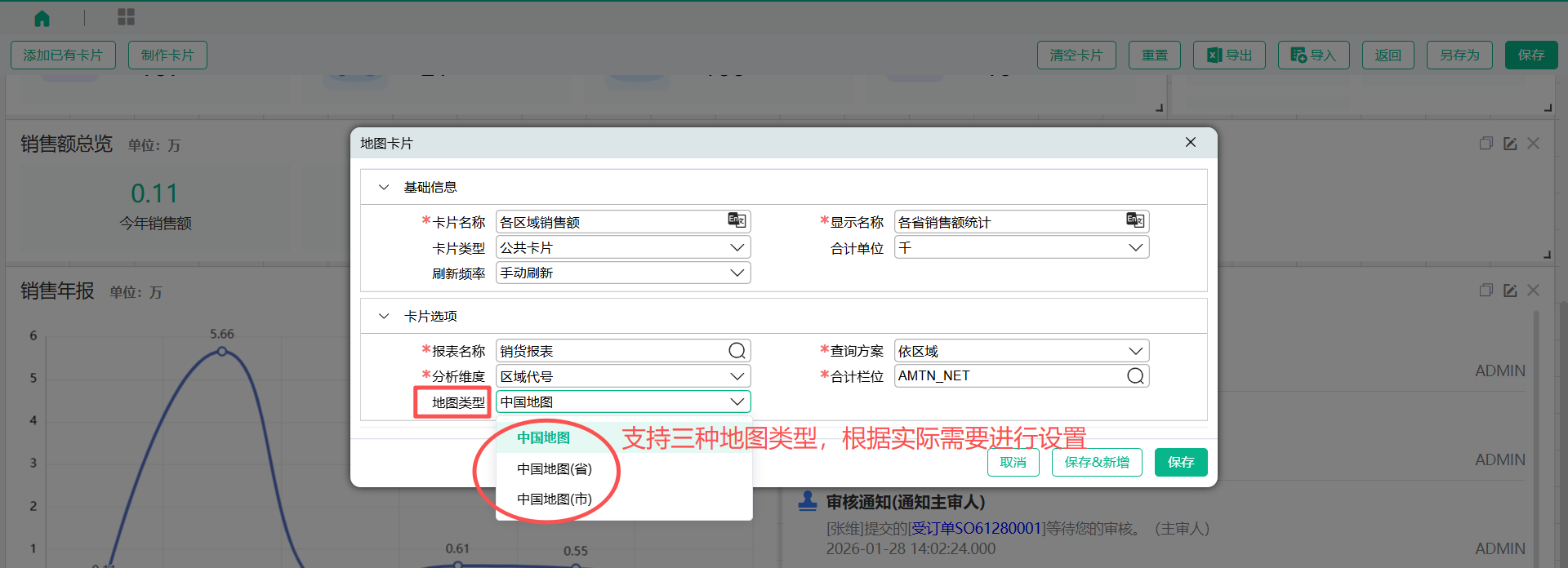Click the 导出 Excel export button
This screenshot has width=1568, height=568.
pyautogui.click(x=1229, y=55)
